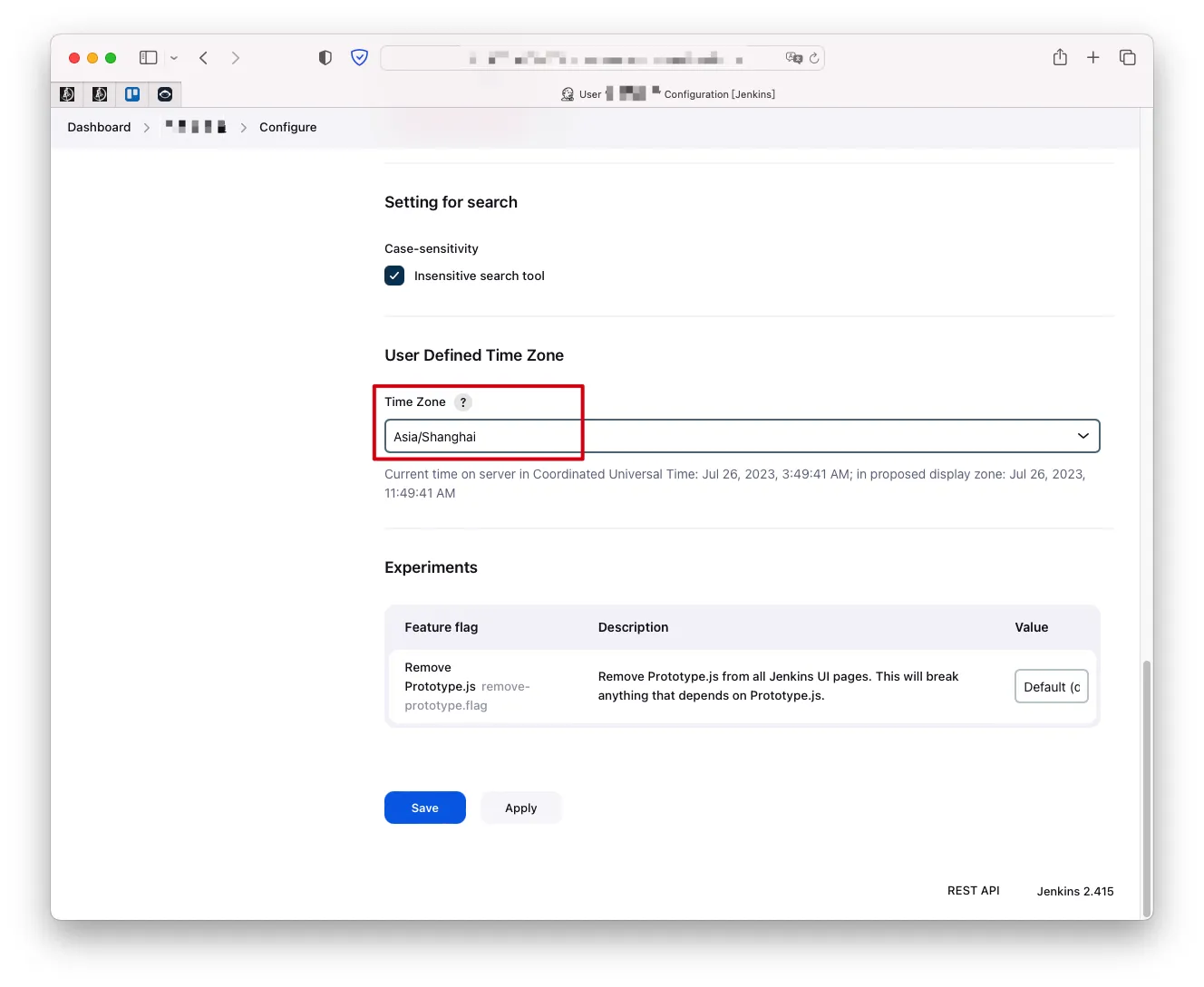Expand the chevron after Dashboard breadcrumb

(146, 128)
